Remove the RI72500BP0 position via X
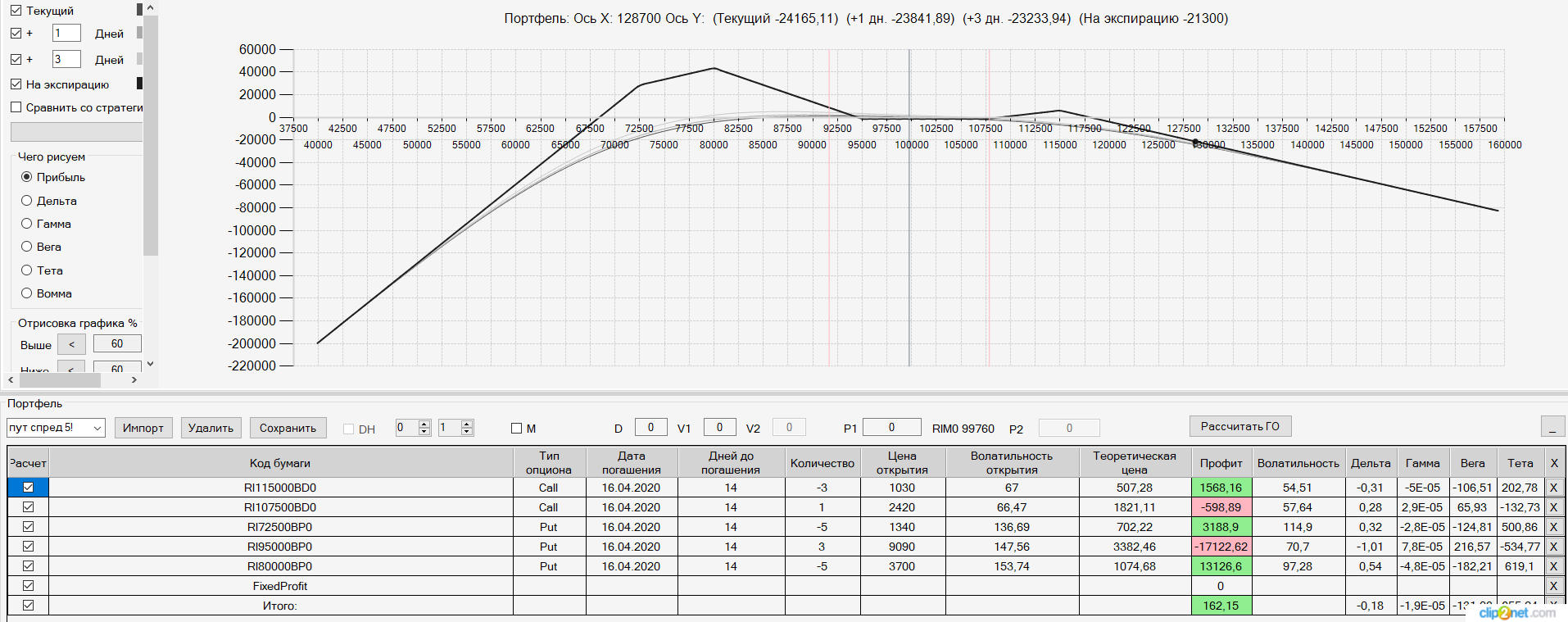This screenshot has height=622, width=1568. (x=1554, y=527)
